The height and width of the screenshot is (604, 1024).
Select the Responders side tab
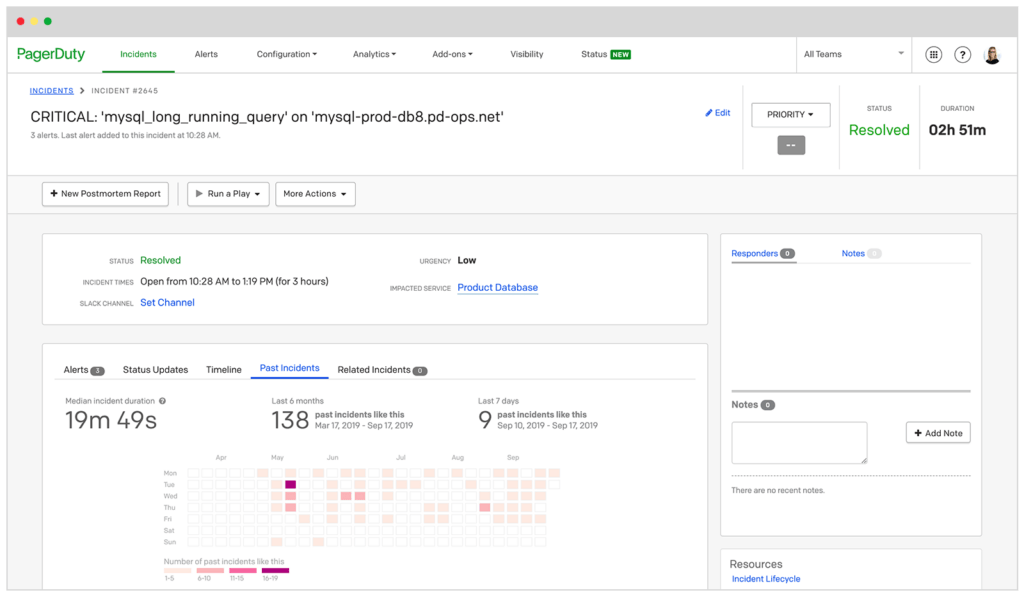[754, 253]
